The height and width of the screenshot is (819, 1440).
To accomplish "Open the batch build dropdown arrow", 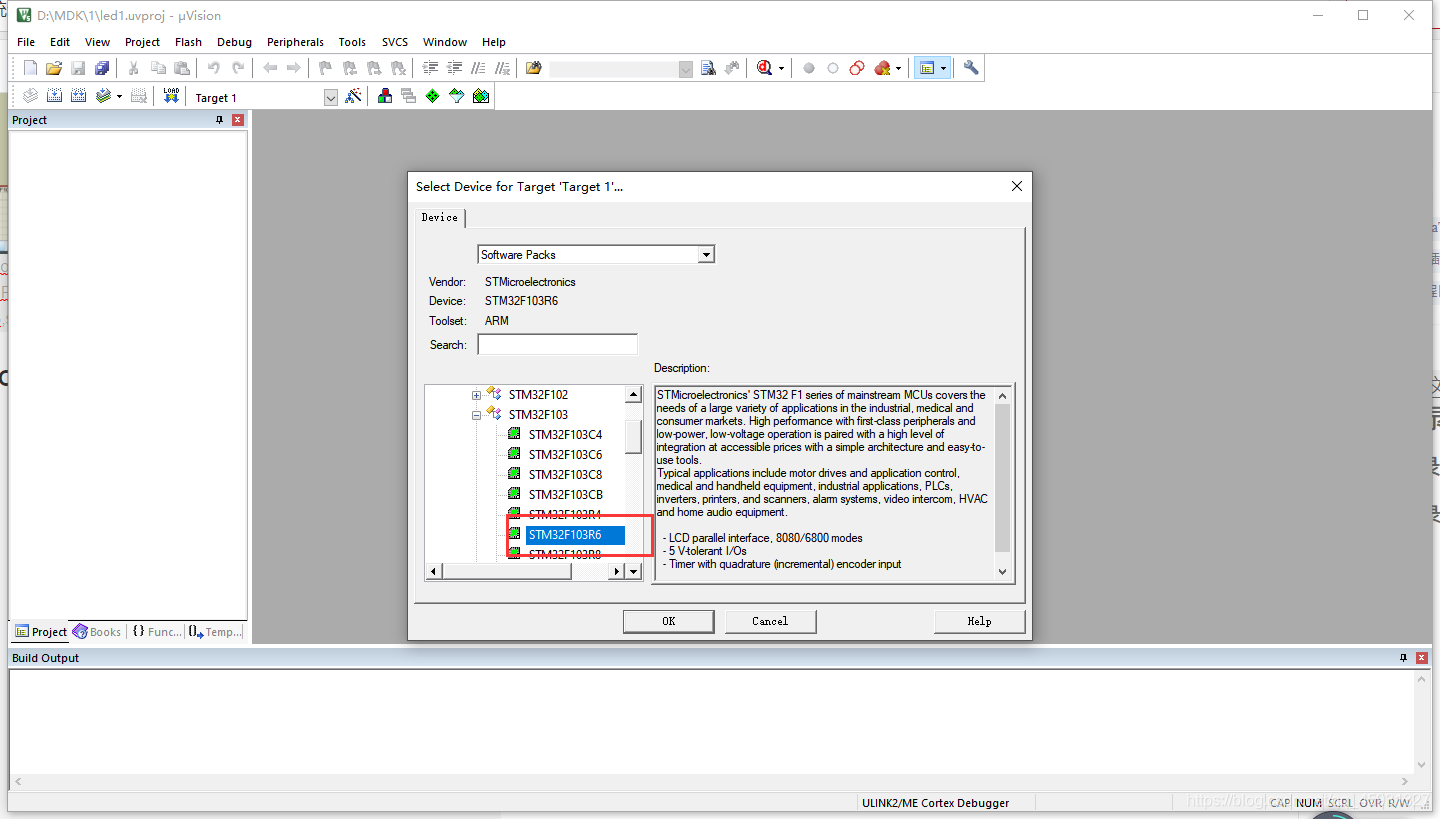I will pos(119,96).
